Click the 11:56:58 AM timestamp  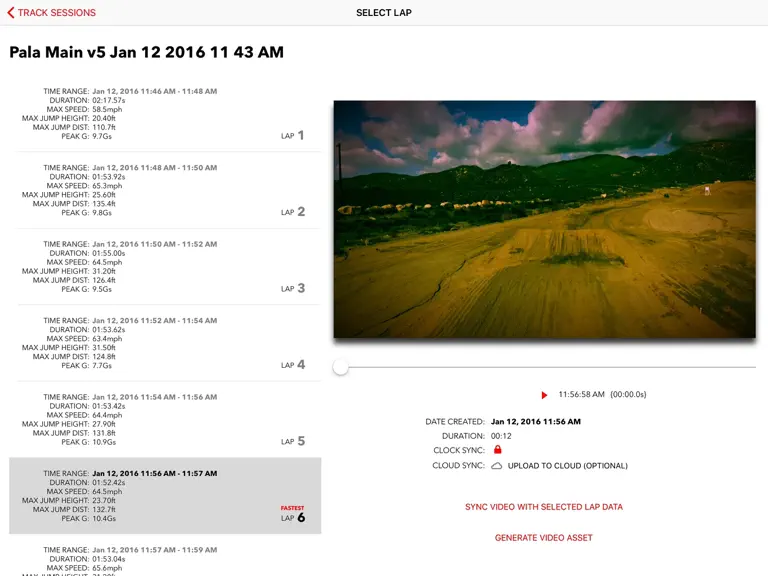pos(581,394)
